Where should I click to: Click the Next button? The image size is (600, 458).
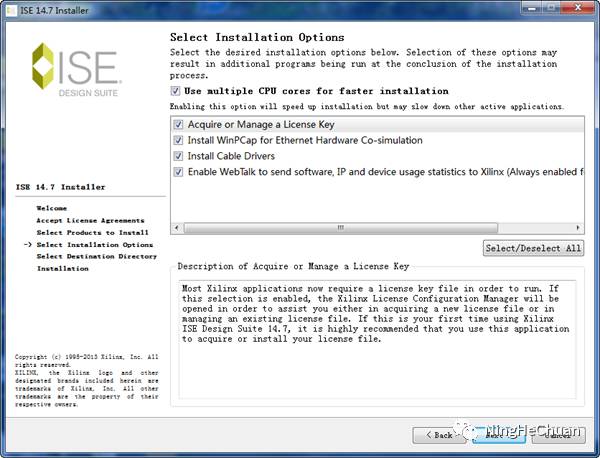point(499,435)
